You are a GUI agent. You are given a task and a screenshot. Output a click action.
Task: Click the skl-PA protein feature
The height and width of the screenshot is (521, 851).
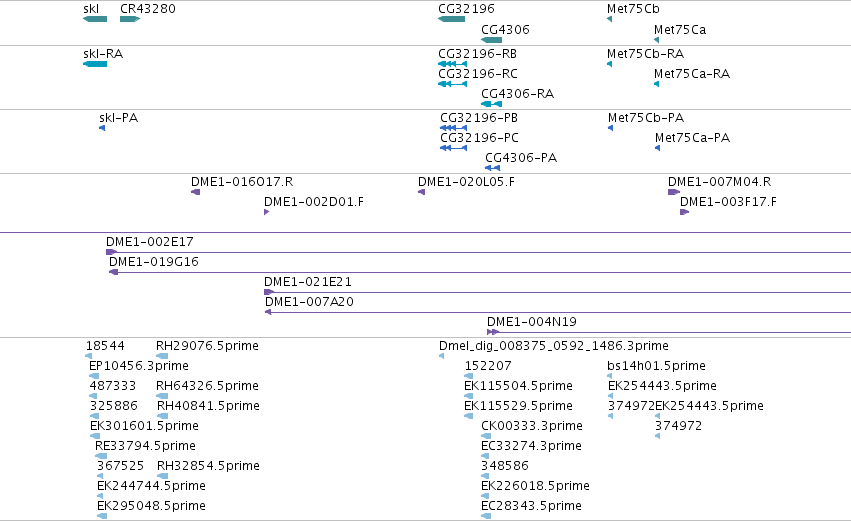102,128
